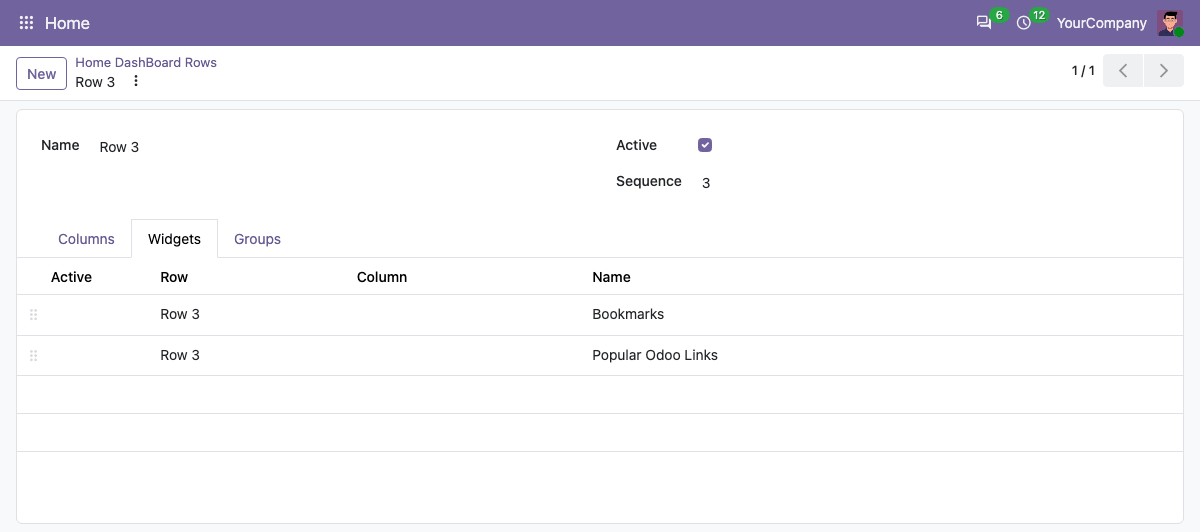1200x532 pixels.
Task: Sort by the Row column header
Action: pyautogui.click(x=174, y=277)
